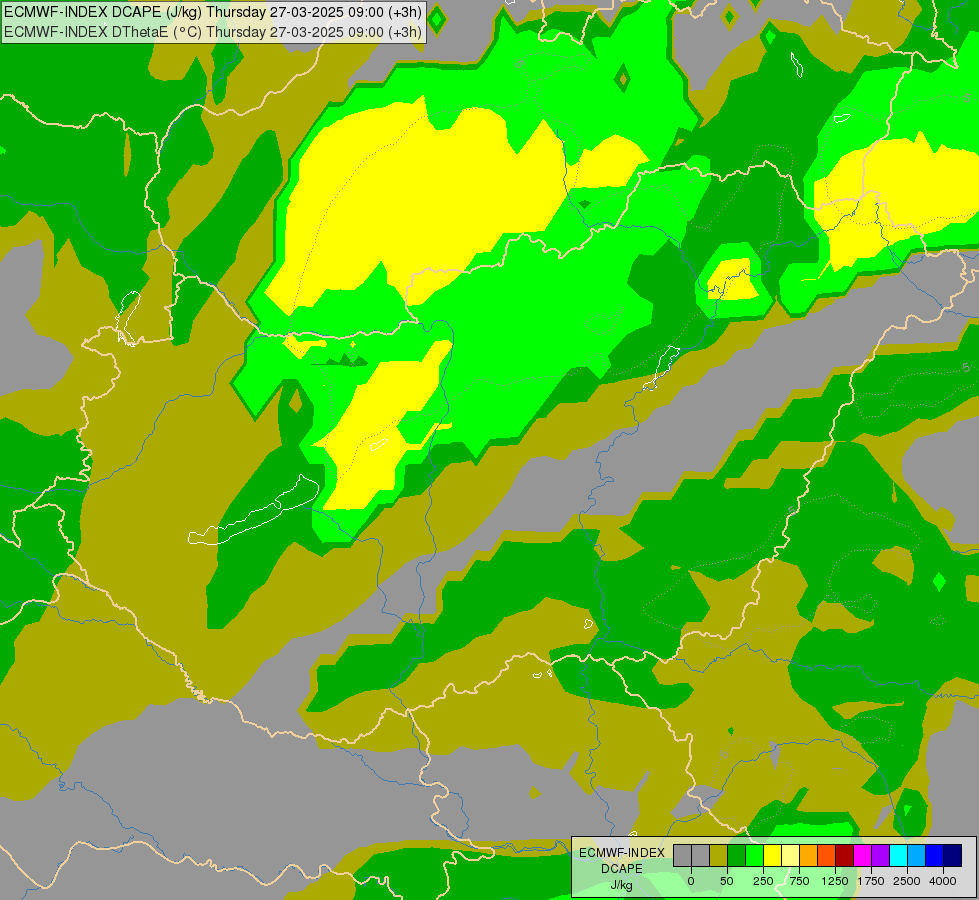The height and width of the screenshot is (900, 979).
Task: Select the purple legend swatch
Action: coord(880,856)
